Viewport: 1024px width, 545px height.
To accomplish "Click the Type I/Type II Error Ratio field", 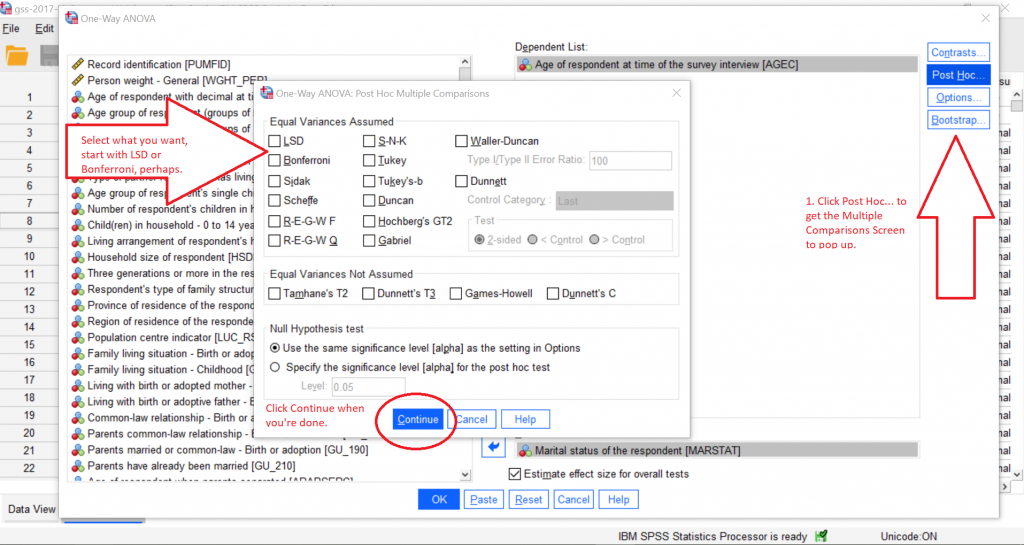I will (630, 161).
